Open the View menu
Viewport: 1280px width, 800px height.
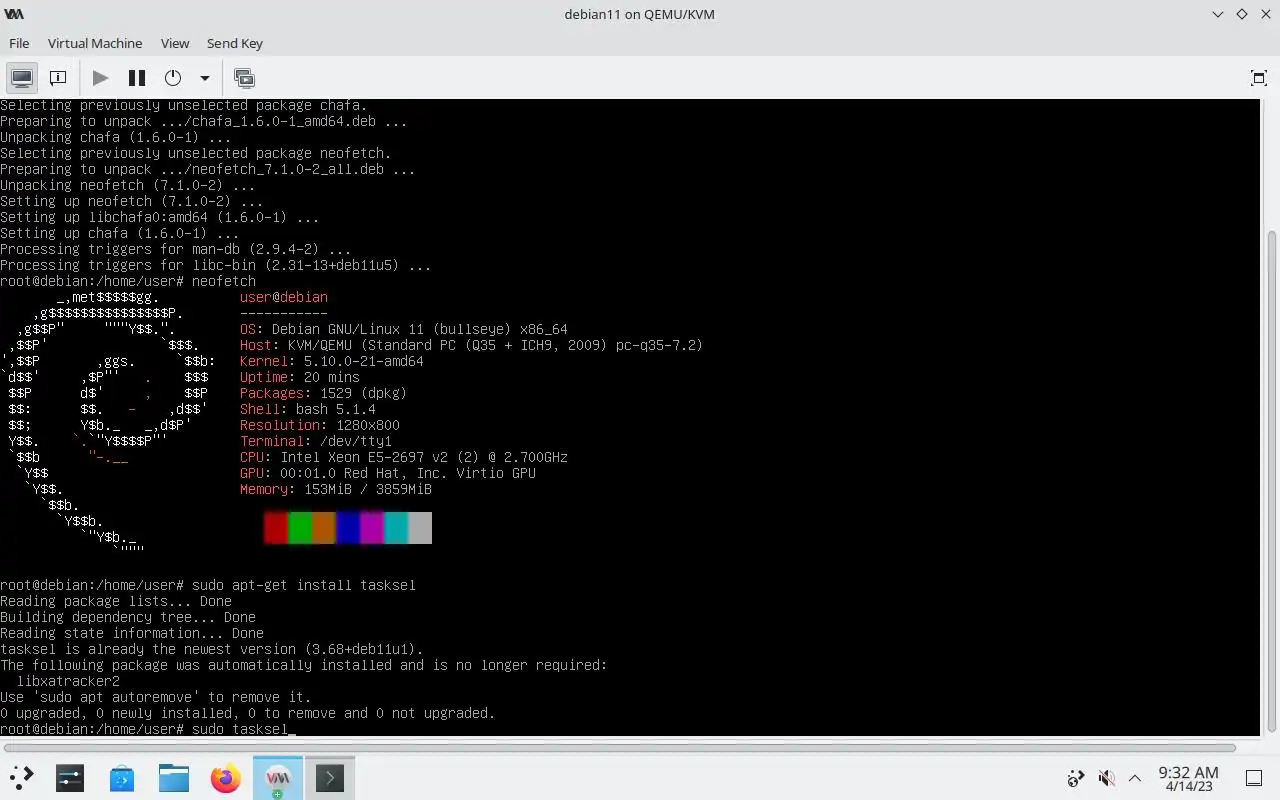[x=175, y=43]
